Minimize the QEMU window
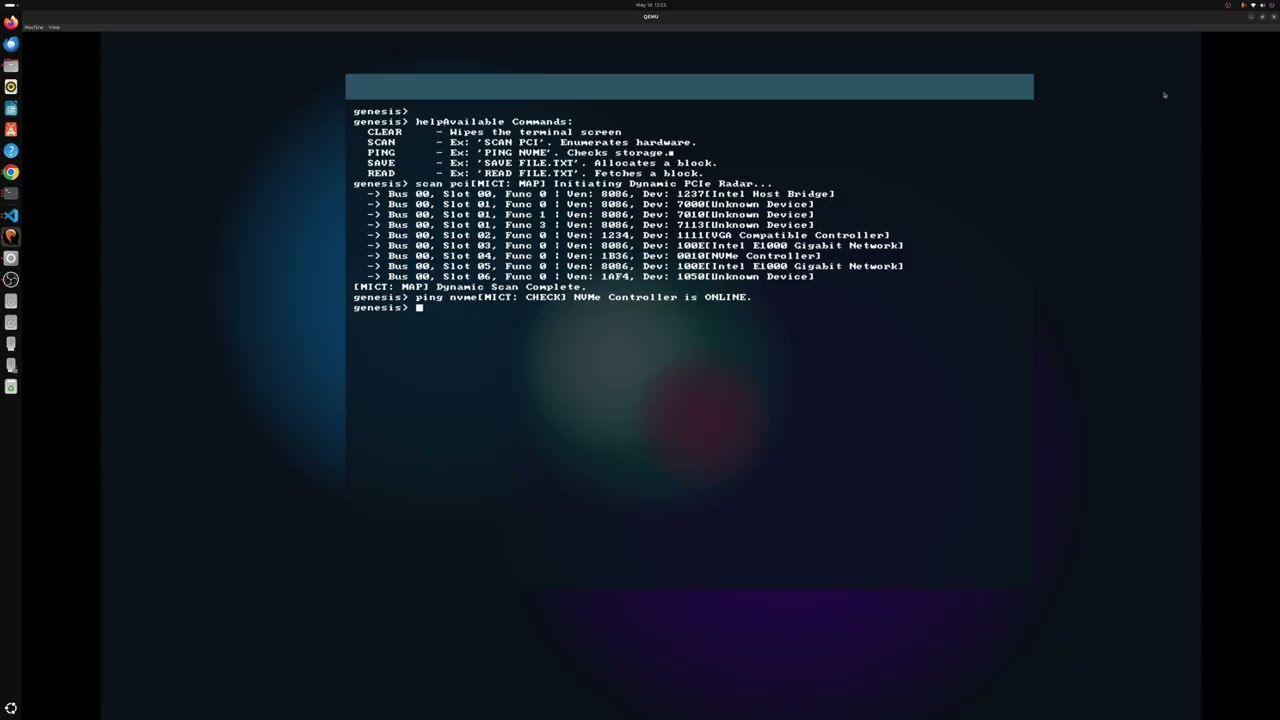Screen dimensions: 1280x720 coord(1251,16)
